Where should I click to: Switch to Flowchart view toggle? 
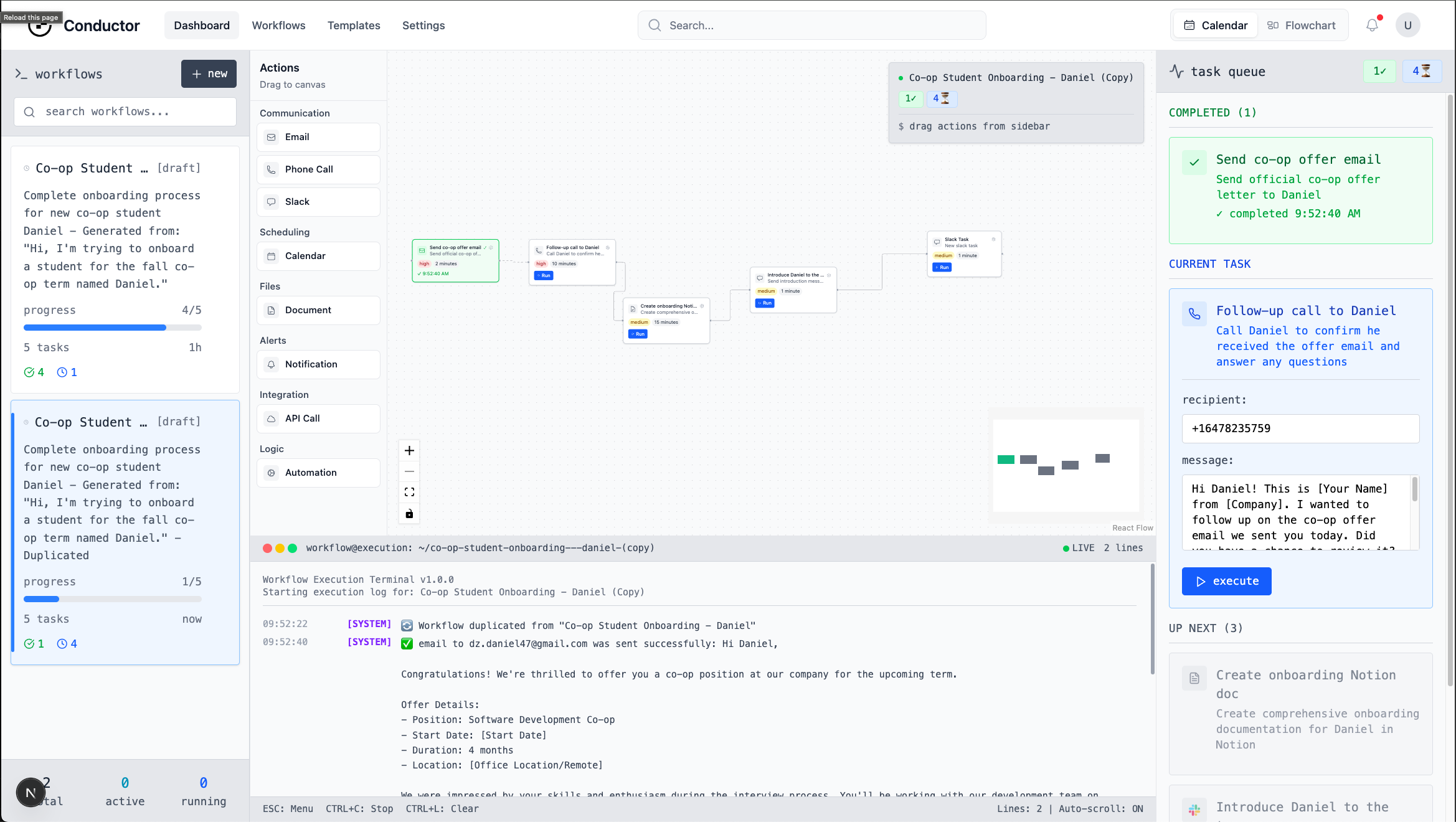pos(1302,26)
